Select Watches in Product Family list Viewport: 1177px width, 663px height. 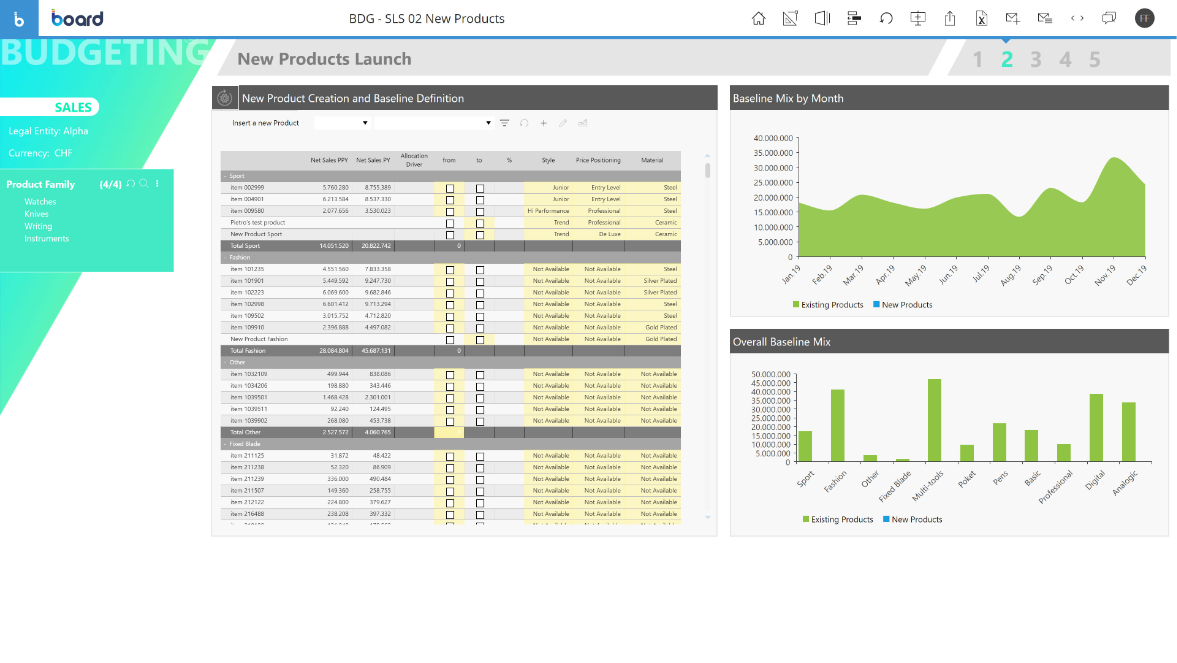pos(40,202)
